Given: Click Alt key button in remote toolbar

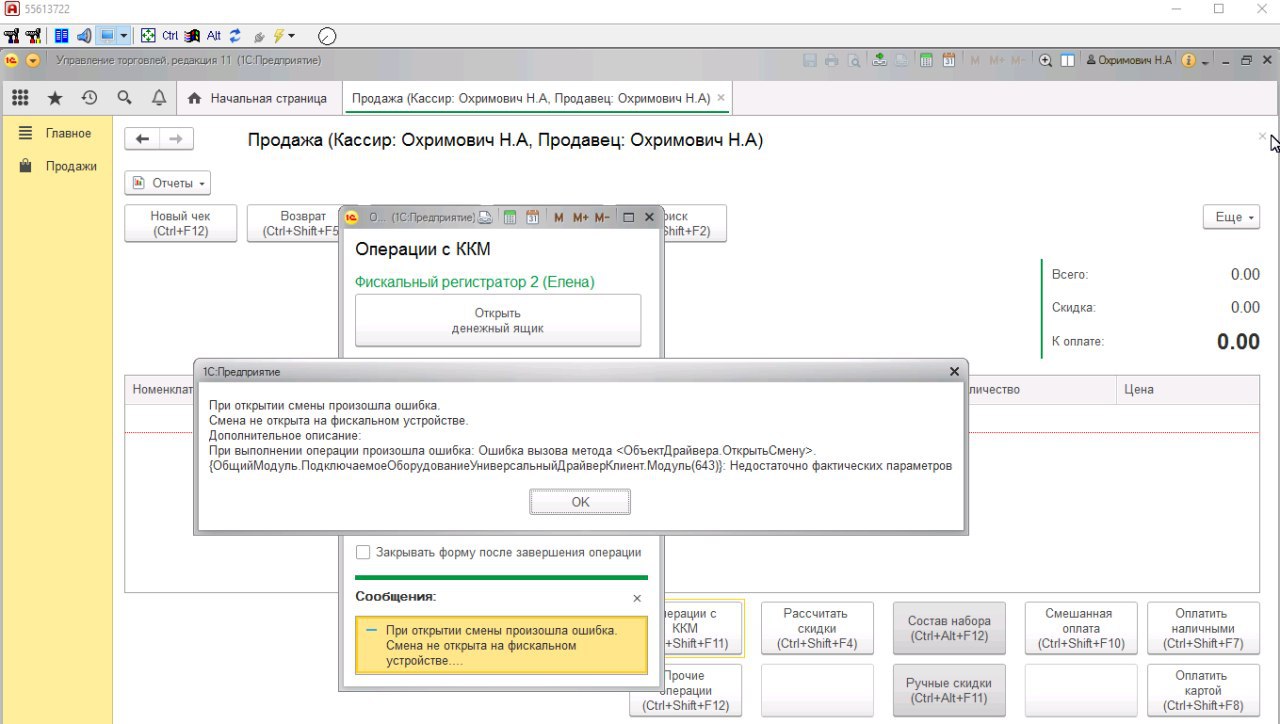Looking at the screenshot, I should (x=214, y=36).
